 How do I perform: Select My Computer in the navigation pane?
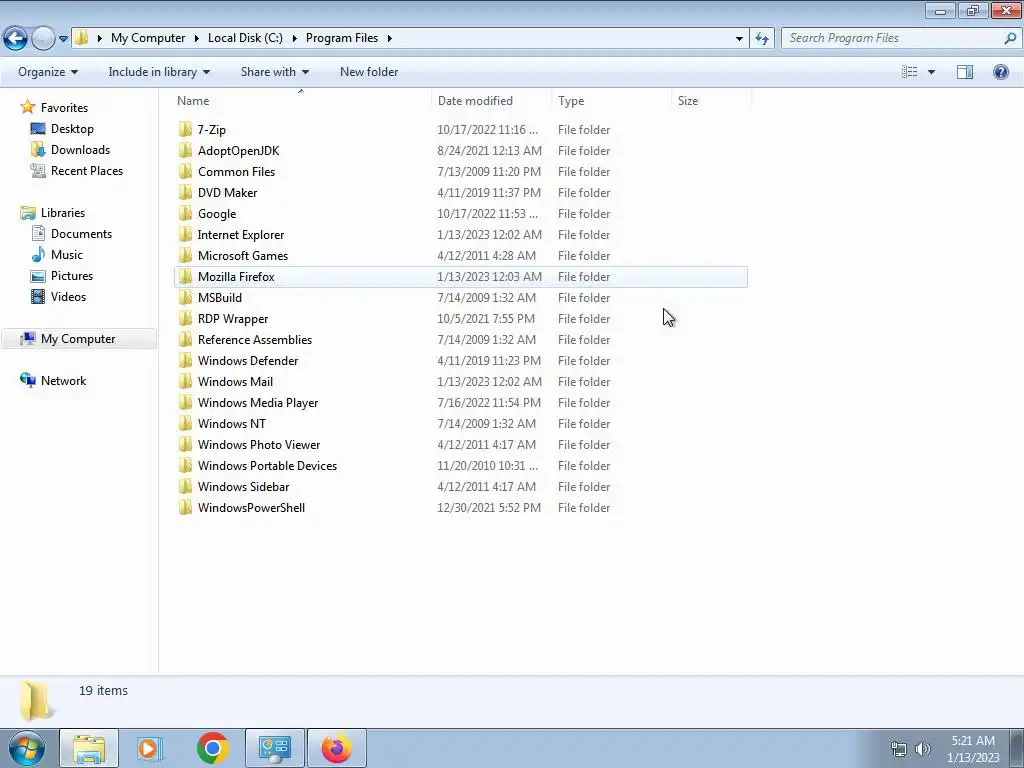coord(78,339)
